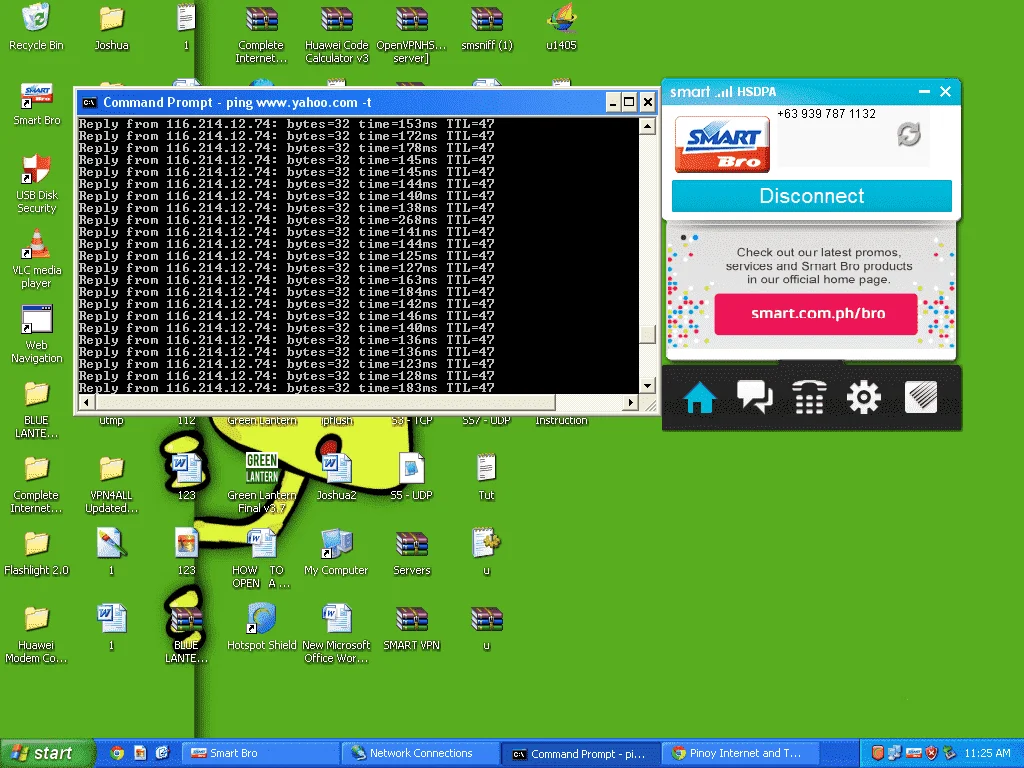Click the Disconnect button
Viewport: 1024px width, 768px height.
(x=812, y=196)
